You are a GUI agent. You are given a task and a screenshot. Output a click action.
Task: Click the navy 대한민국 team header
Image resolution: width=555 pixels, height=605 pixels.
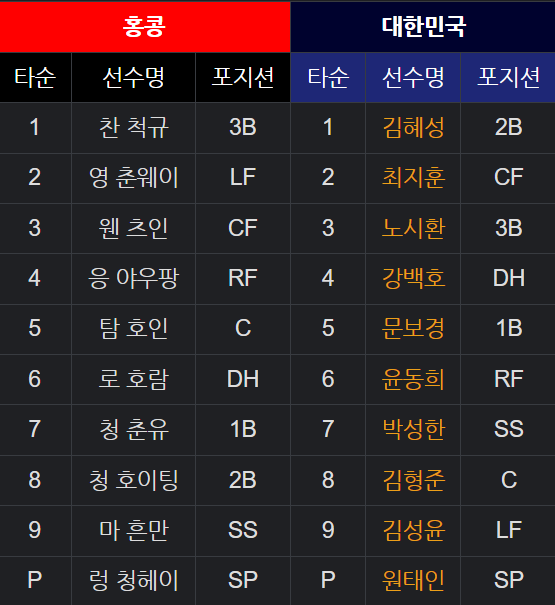(423, 27)
